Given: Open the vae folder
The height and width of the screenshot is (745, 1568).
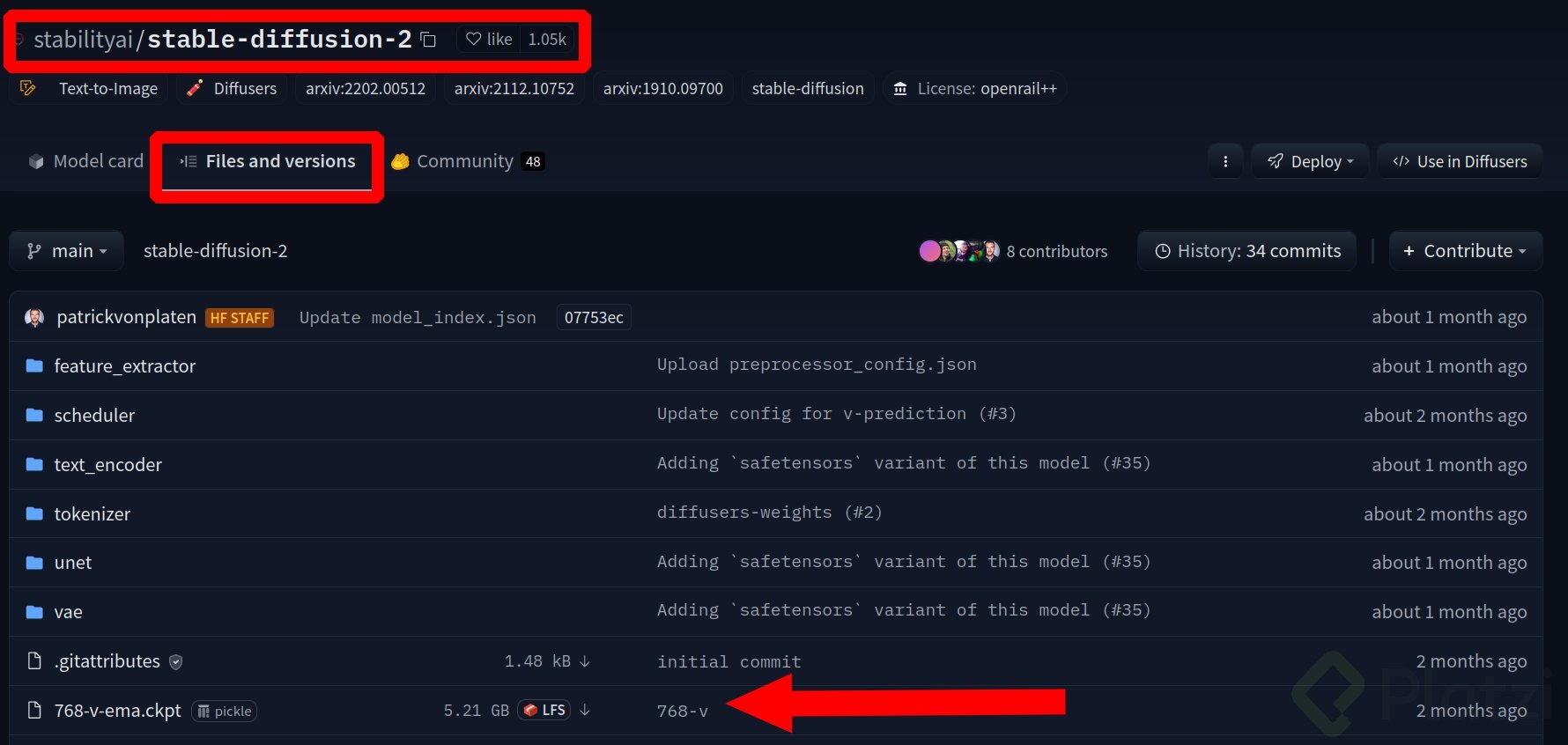Looking at the screenshot, I should click(68, 612).
